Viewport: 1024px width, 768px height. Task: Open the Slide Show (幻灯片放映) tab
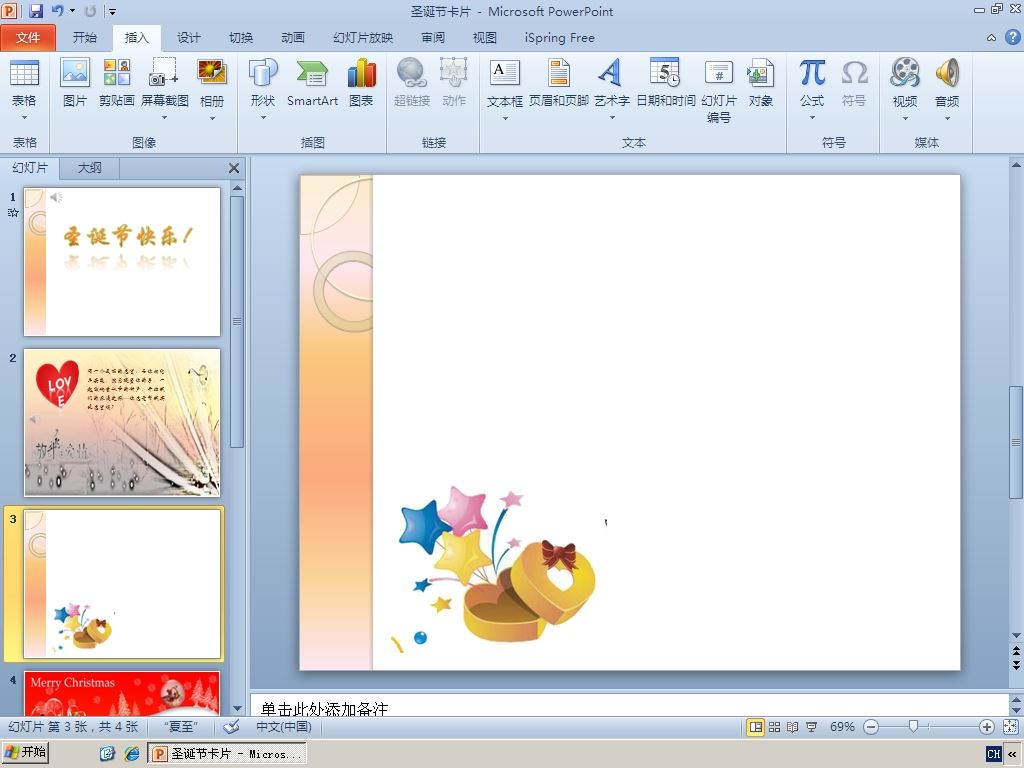(363, 38)
